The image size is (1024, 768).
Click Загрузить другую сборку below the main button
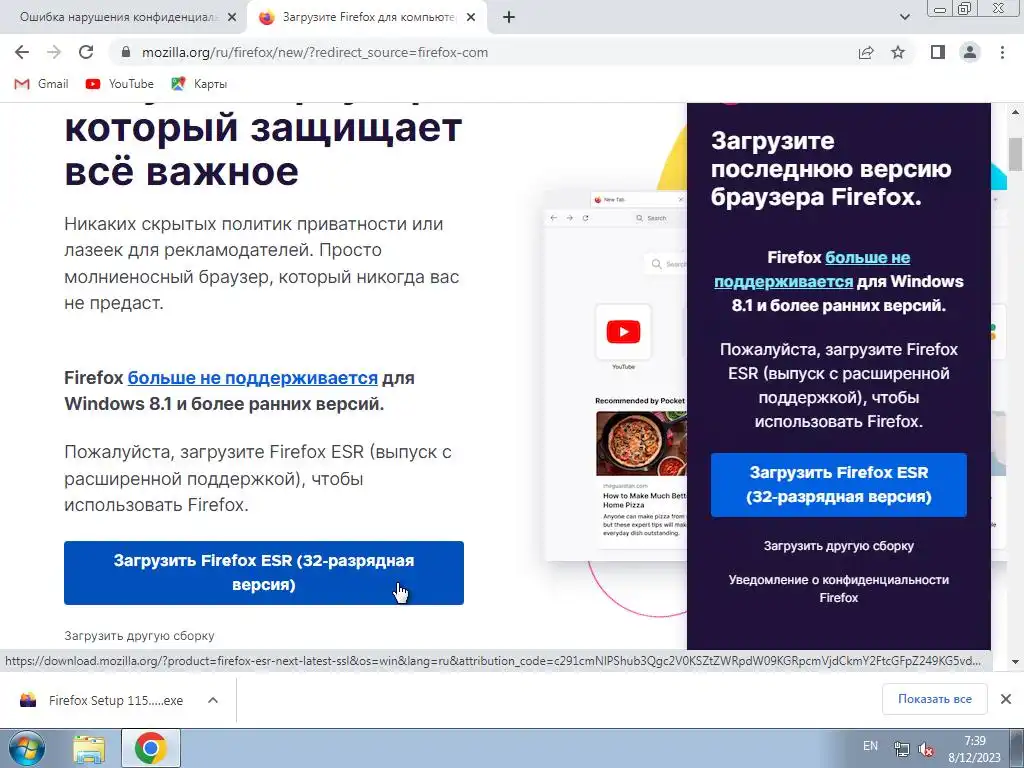139,635
